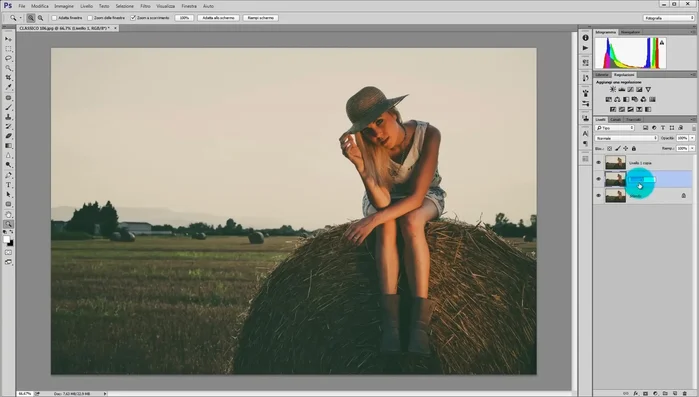Open the Layers panel flyout menu
This screenshot has width=699, height=397.
693,119
